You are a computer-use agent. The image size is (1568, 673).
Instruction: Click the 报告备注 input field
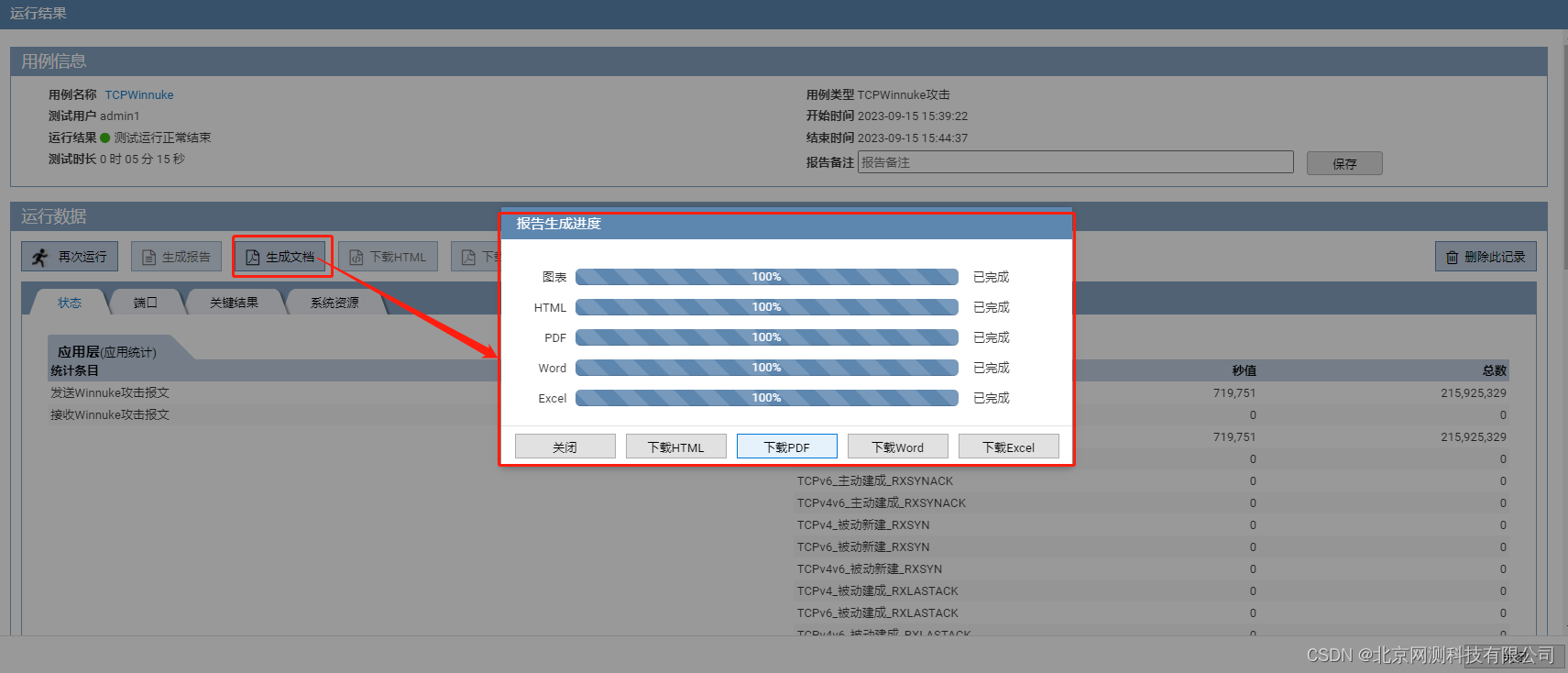(x=1075, y=162)
